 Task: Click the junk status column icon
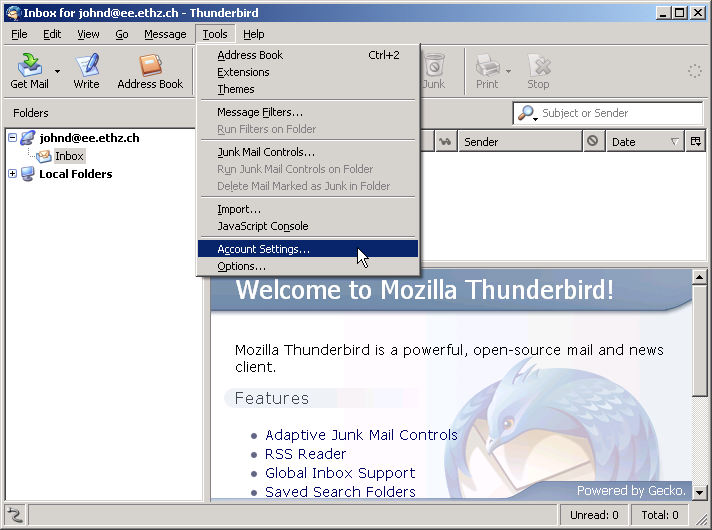point(593,142)
